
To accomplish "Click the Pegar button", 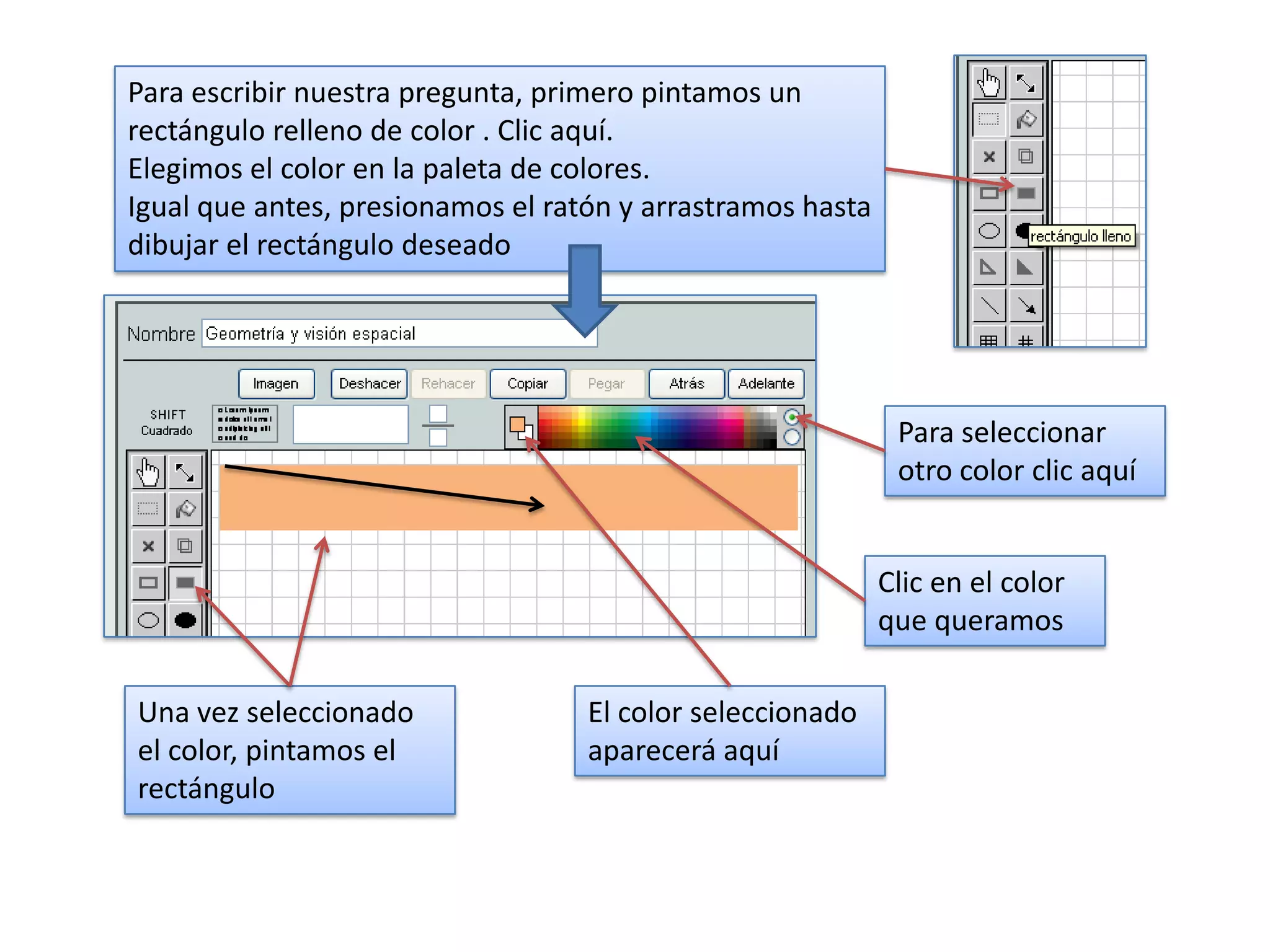I will coord(607,384).
